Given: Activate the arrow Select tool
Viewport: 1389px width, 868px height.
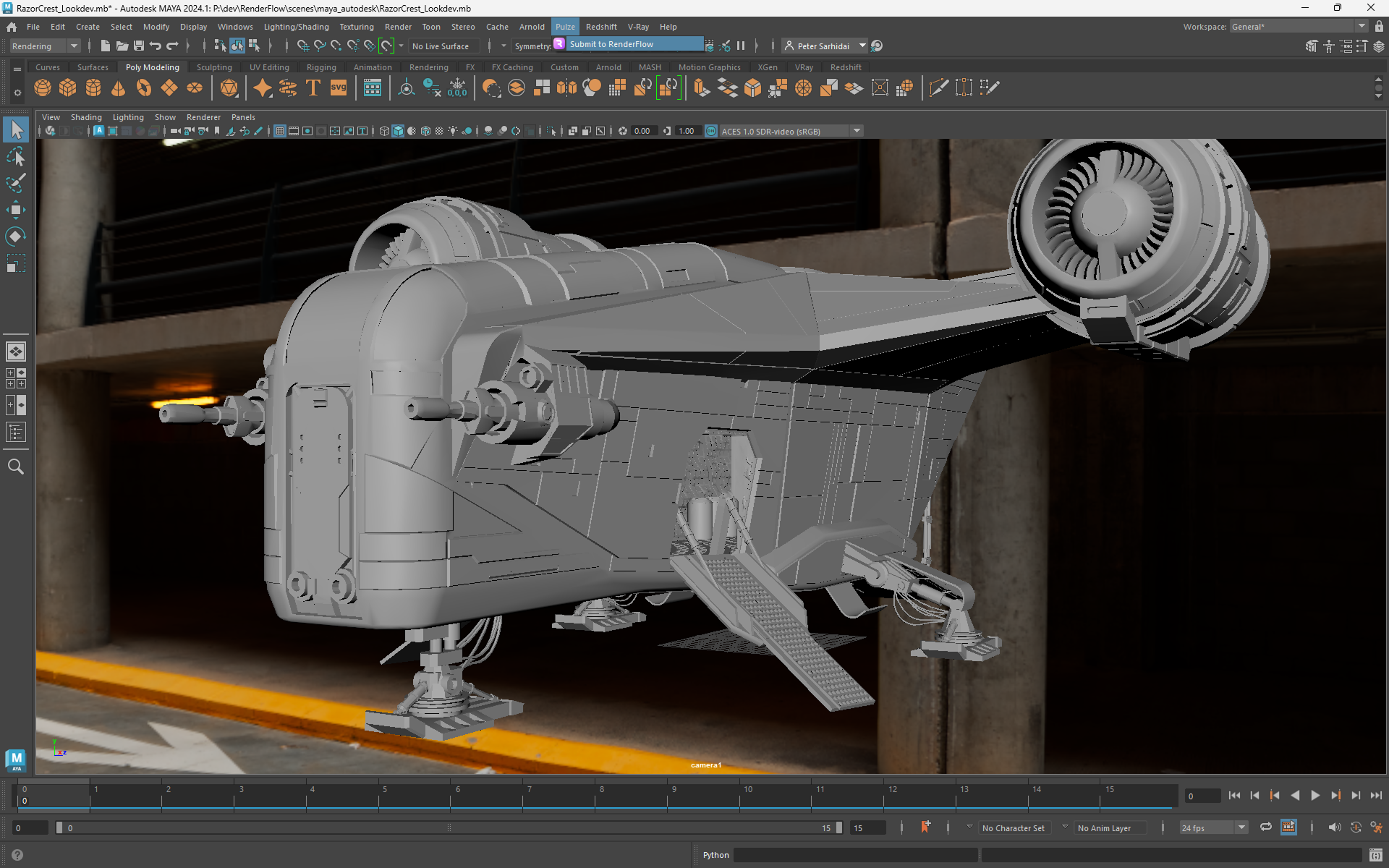Looking at the screenshot, I should pyautogui.click(x=15, y=129).
